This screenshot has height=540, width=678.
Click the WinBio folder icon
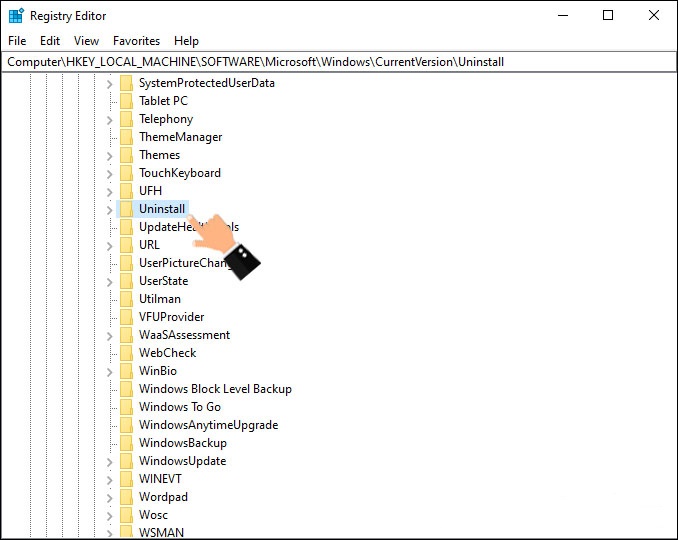click(126, 371)
